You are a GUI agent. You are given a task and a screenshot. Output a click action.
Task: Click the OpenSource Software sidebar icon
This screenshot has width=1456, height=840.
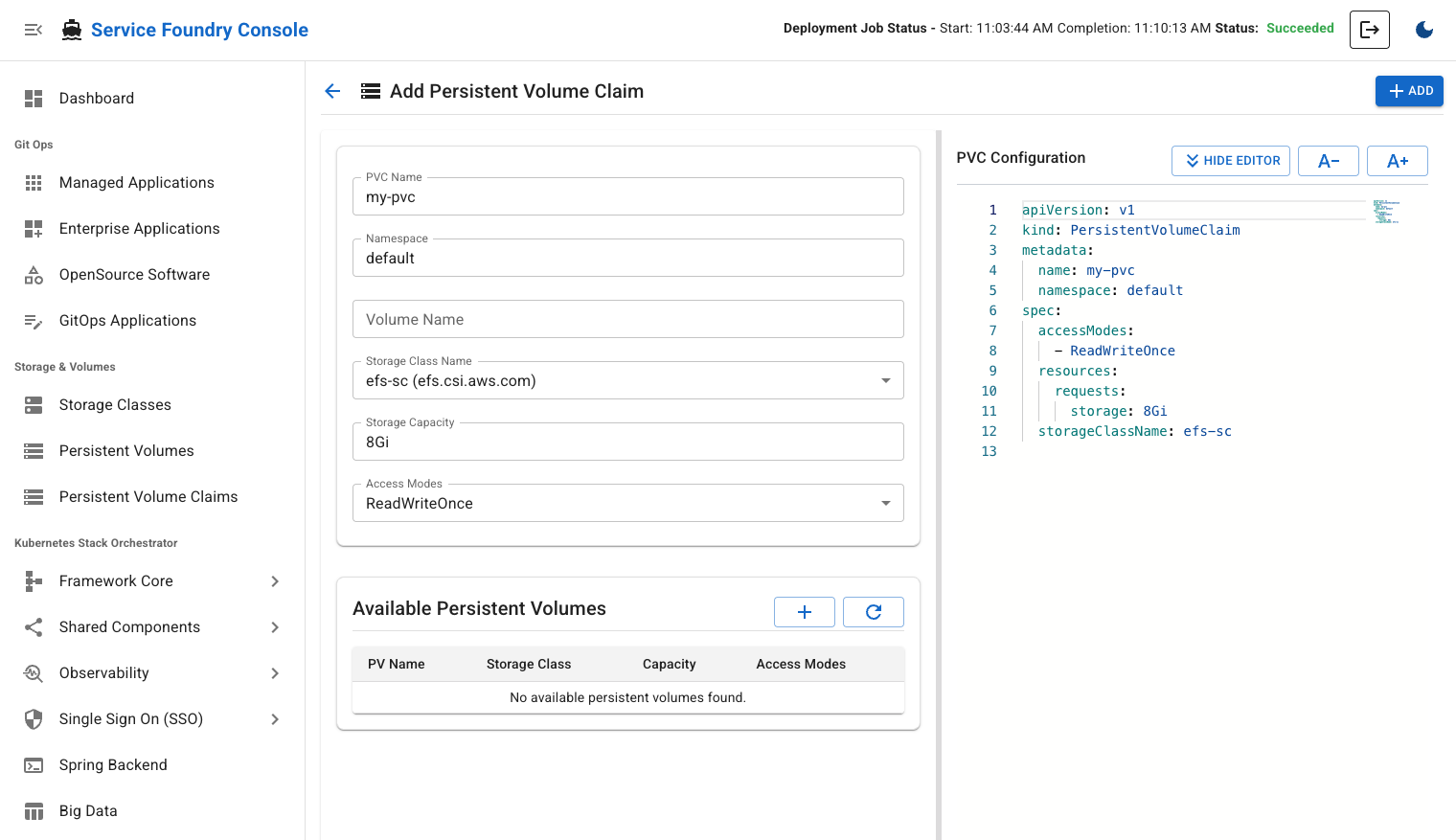[x=34, y=274]
